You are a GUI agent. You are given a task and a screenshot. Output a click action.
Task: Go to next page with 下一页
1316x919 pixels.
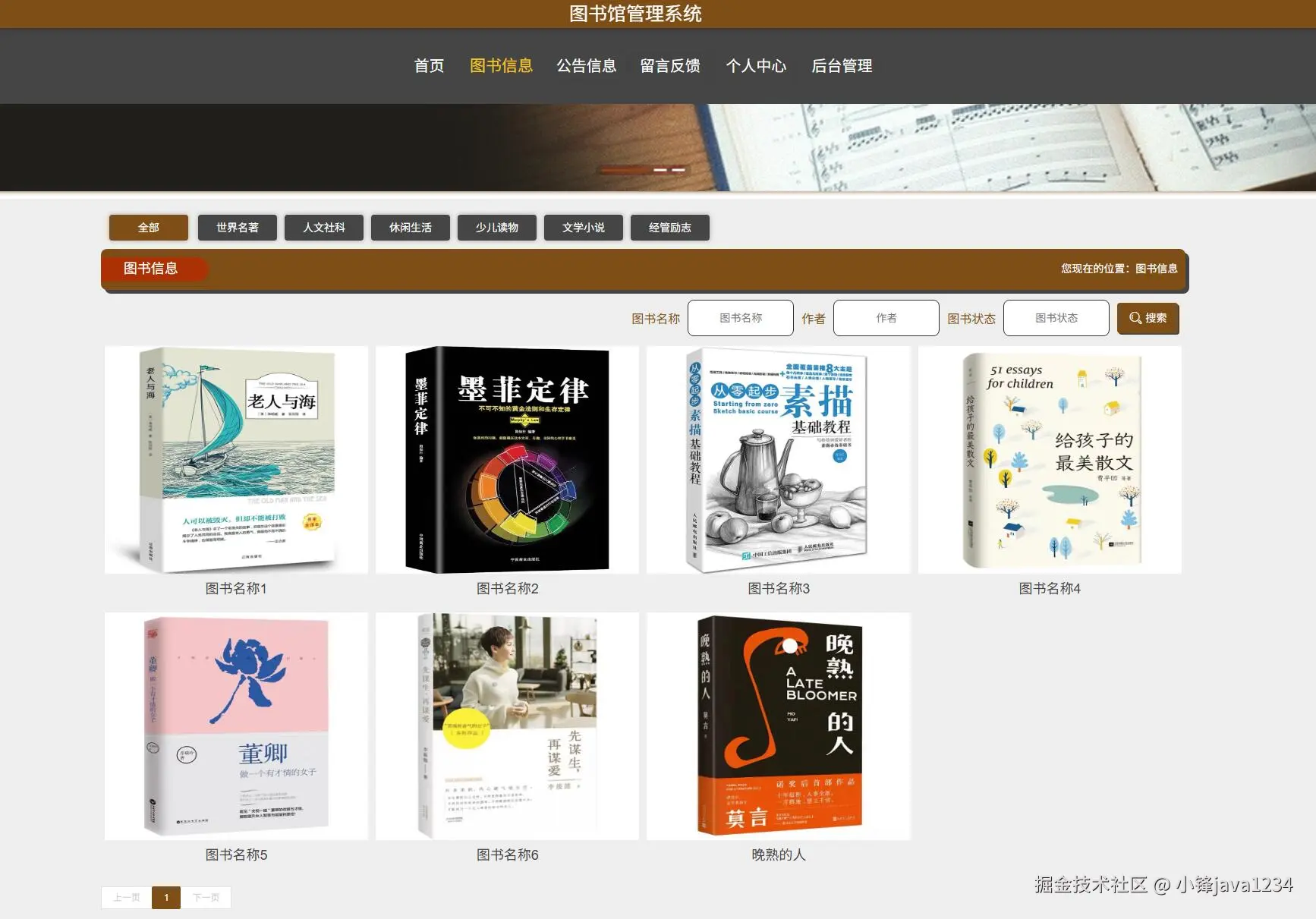(206, 898)
